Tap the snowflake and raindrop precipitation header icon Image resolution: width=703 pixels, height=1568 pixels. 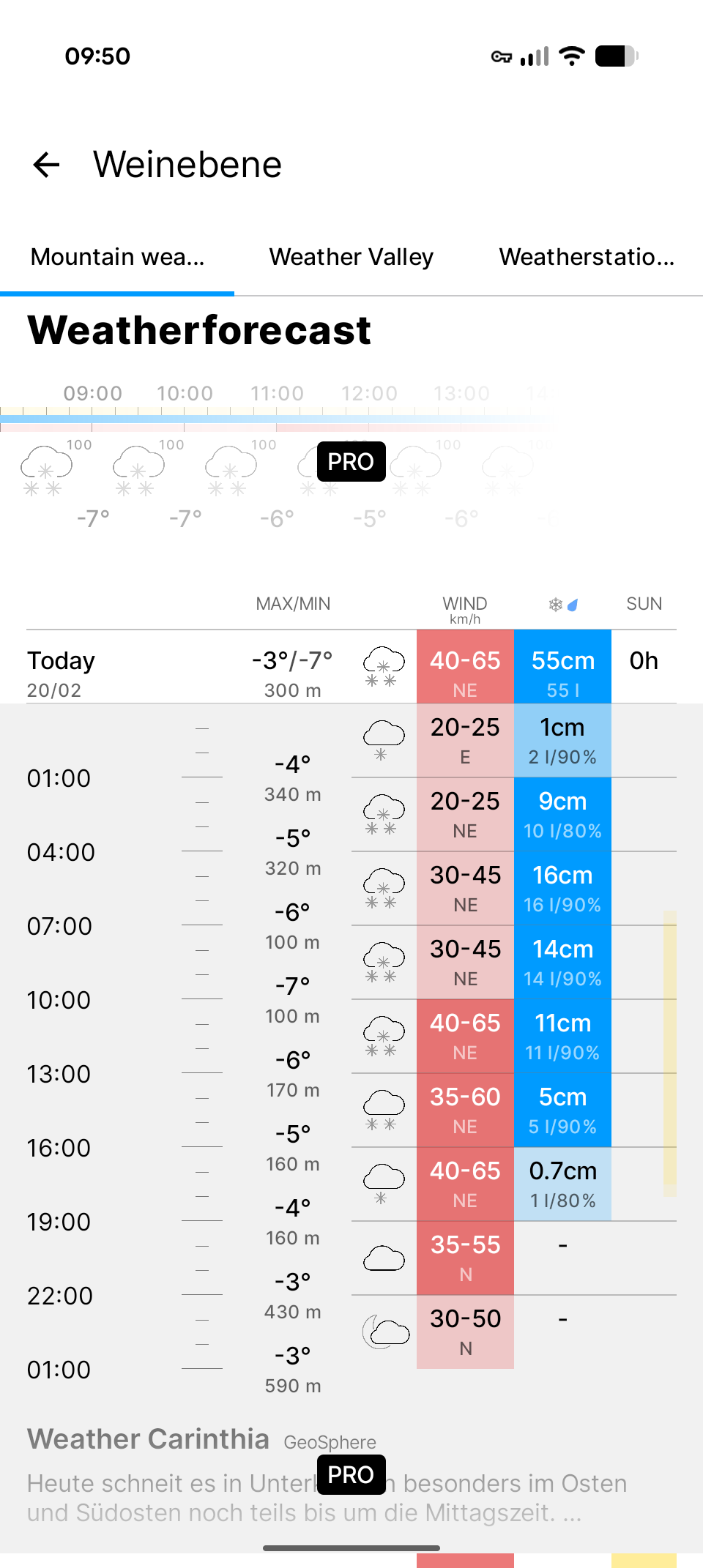pyautogui.click(x=562, y=605)
